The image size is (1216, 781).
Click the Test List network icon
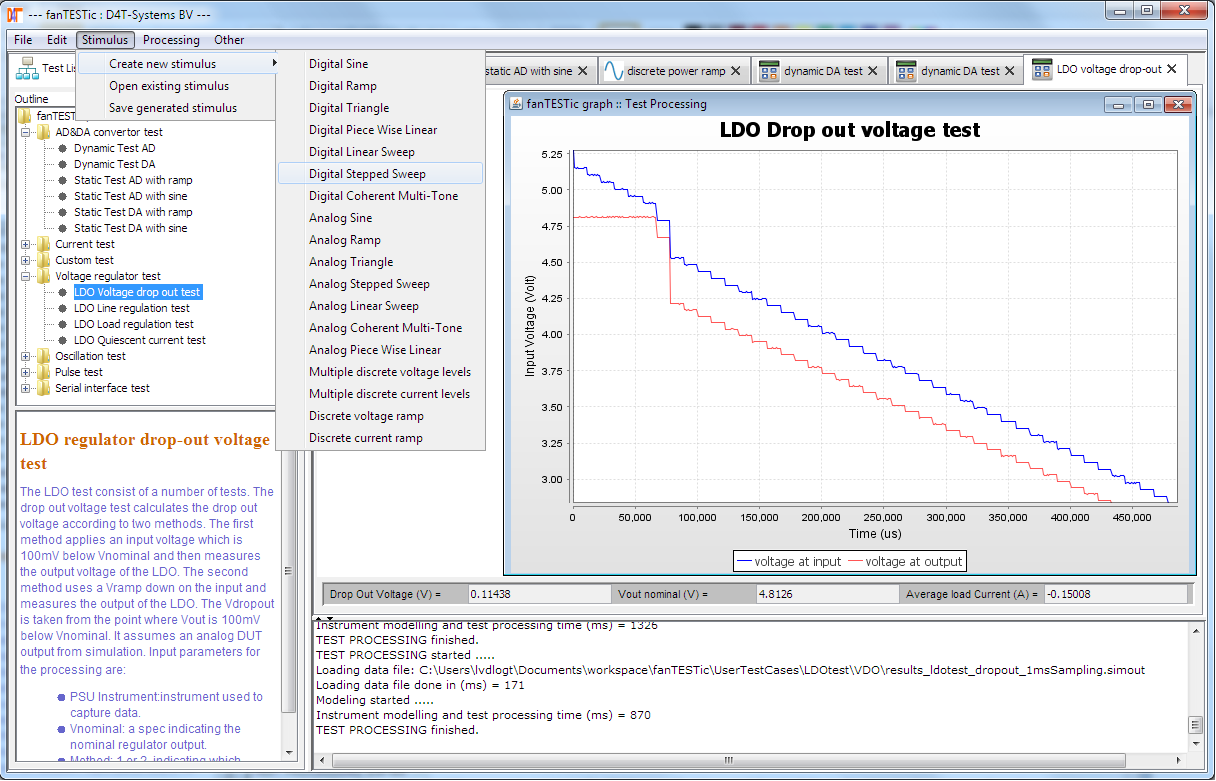pos(28,70)
